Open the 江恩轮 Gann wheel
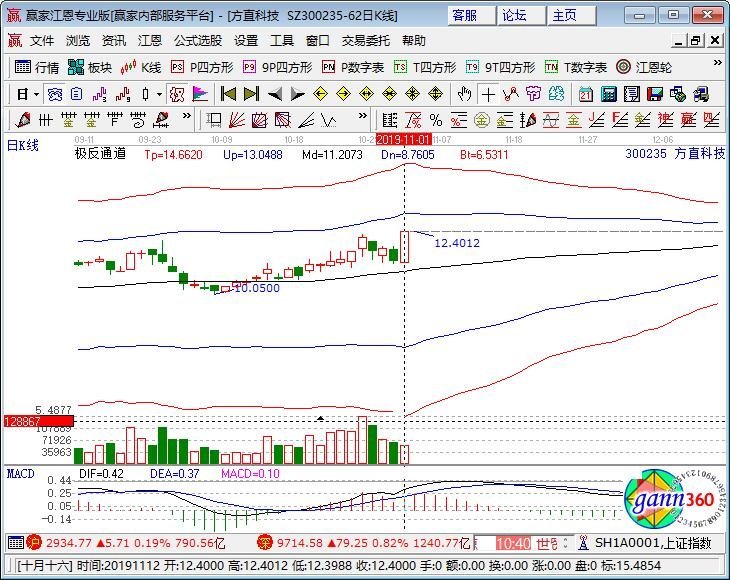730x580 pixels. pyautogui.click(x=644, y=67)
